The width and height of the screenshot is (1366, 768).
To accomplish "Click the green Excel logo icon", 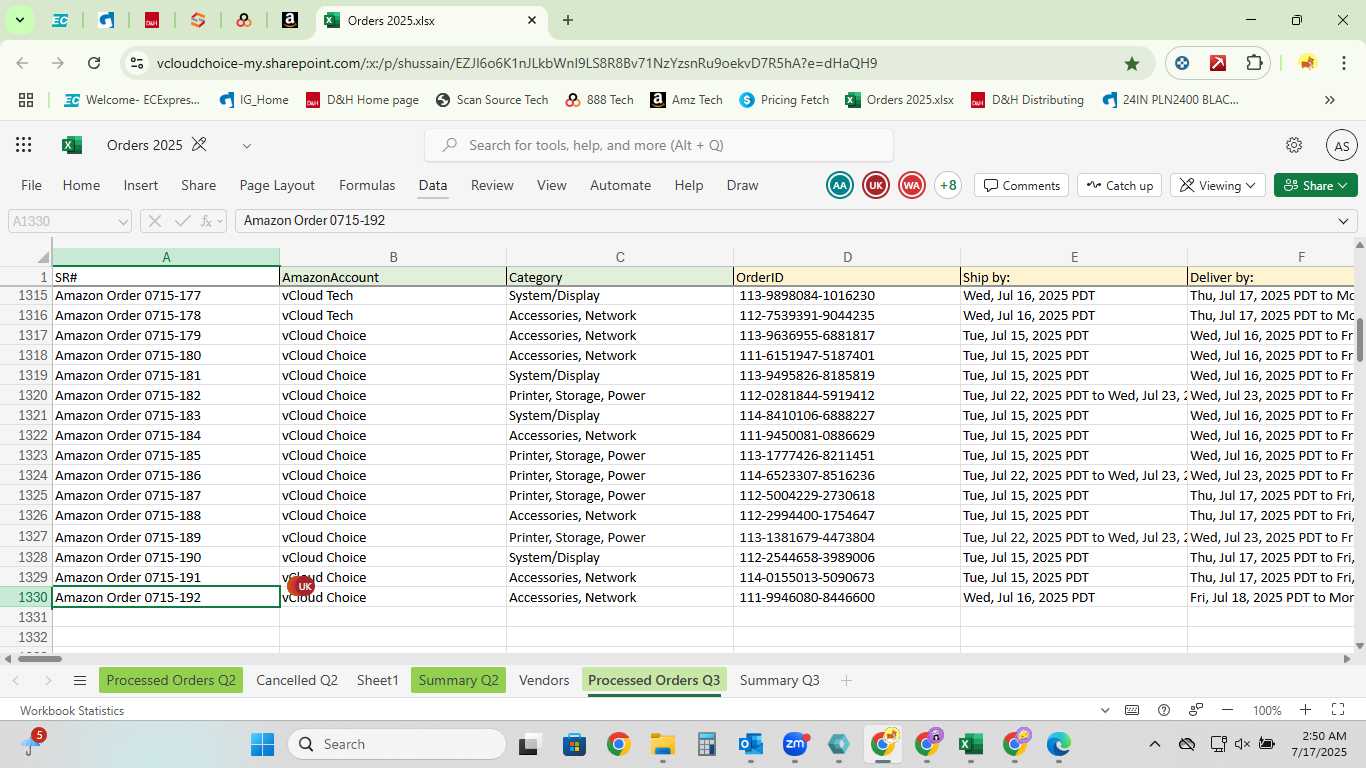I will [x=72, y=145].
